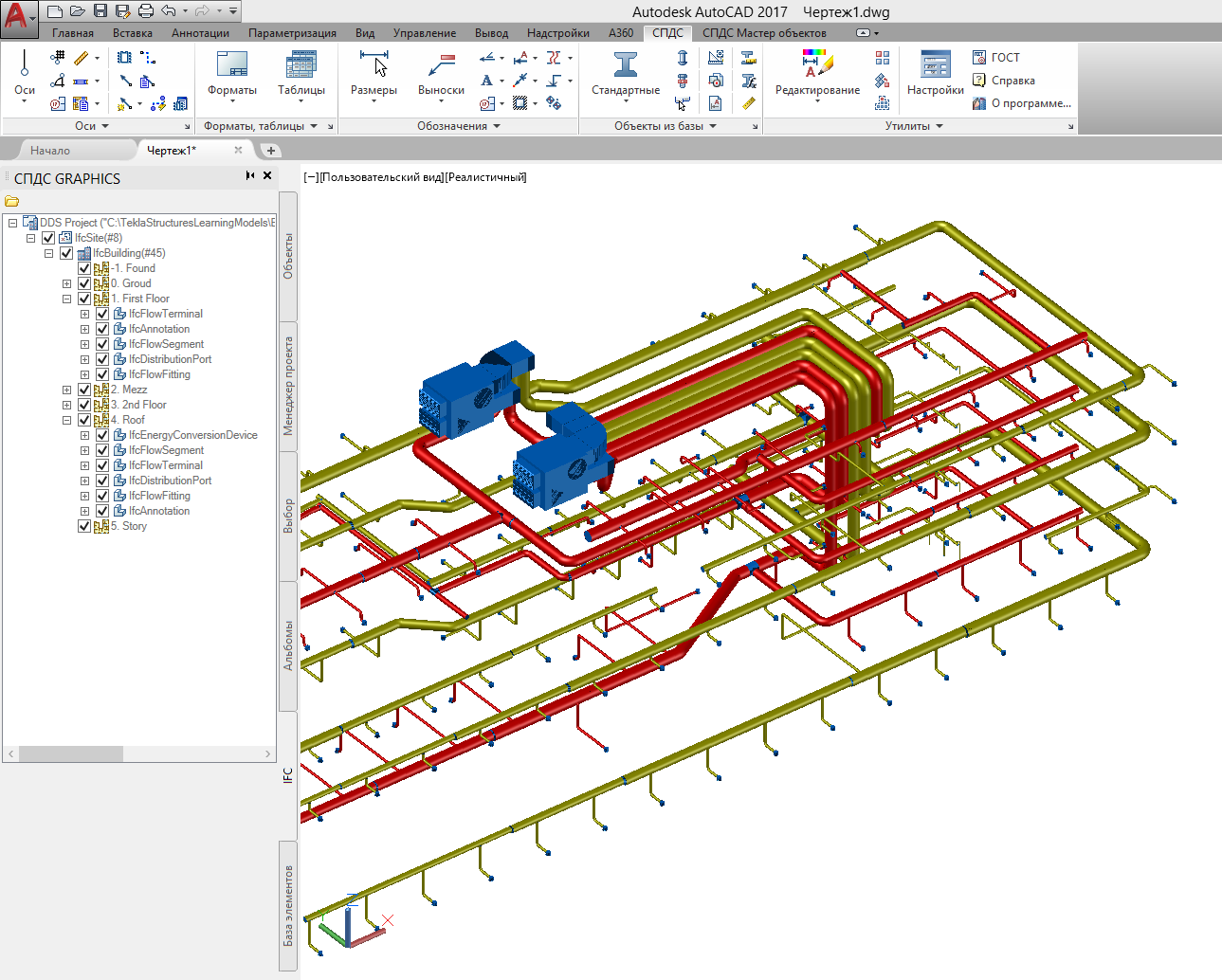Click the Оси (Axes) tool icon
1222x980 pixels.
pyautogui.click(x=25, y=66)
